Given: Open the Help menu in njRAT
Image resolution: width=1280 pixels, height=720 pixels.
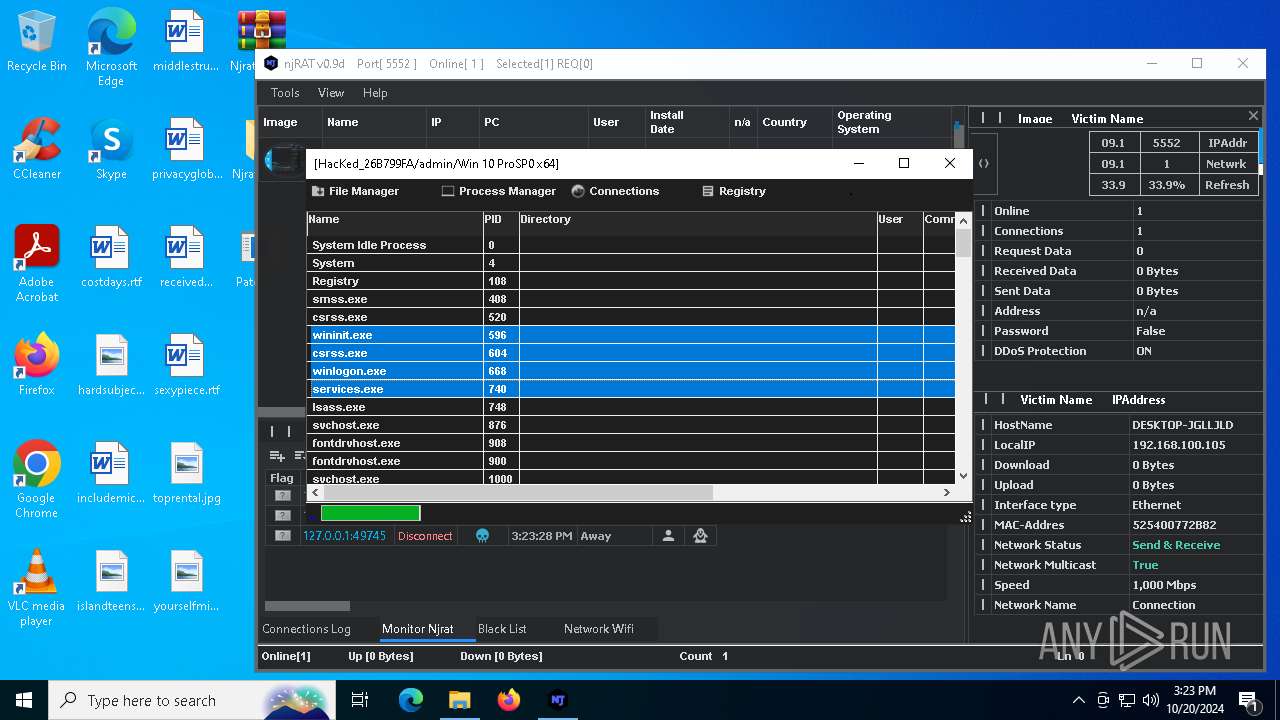Looking at the screenshot, I should point(375,93).
